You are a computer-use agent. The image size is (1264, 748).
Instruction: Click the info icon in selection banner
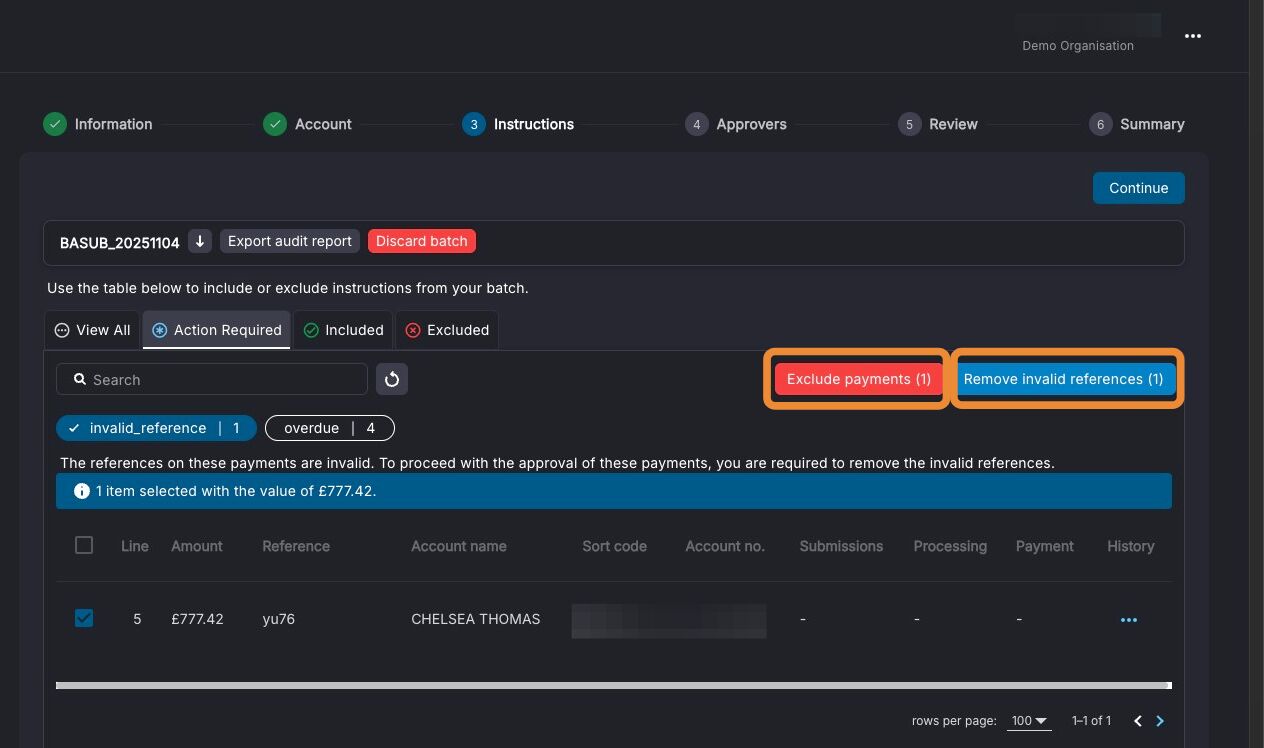tap(82, 491)
